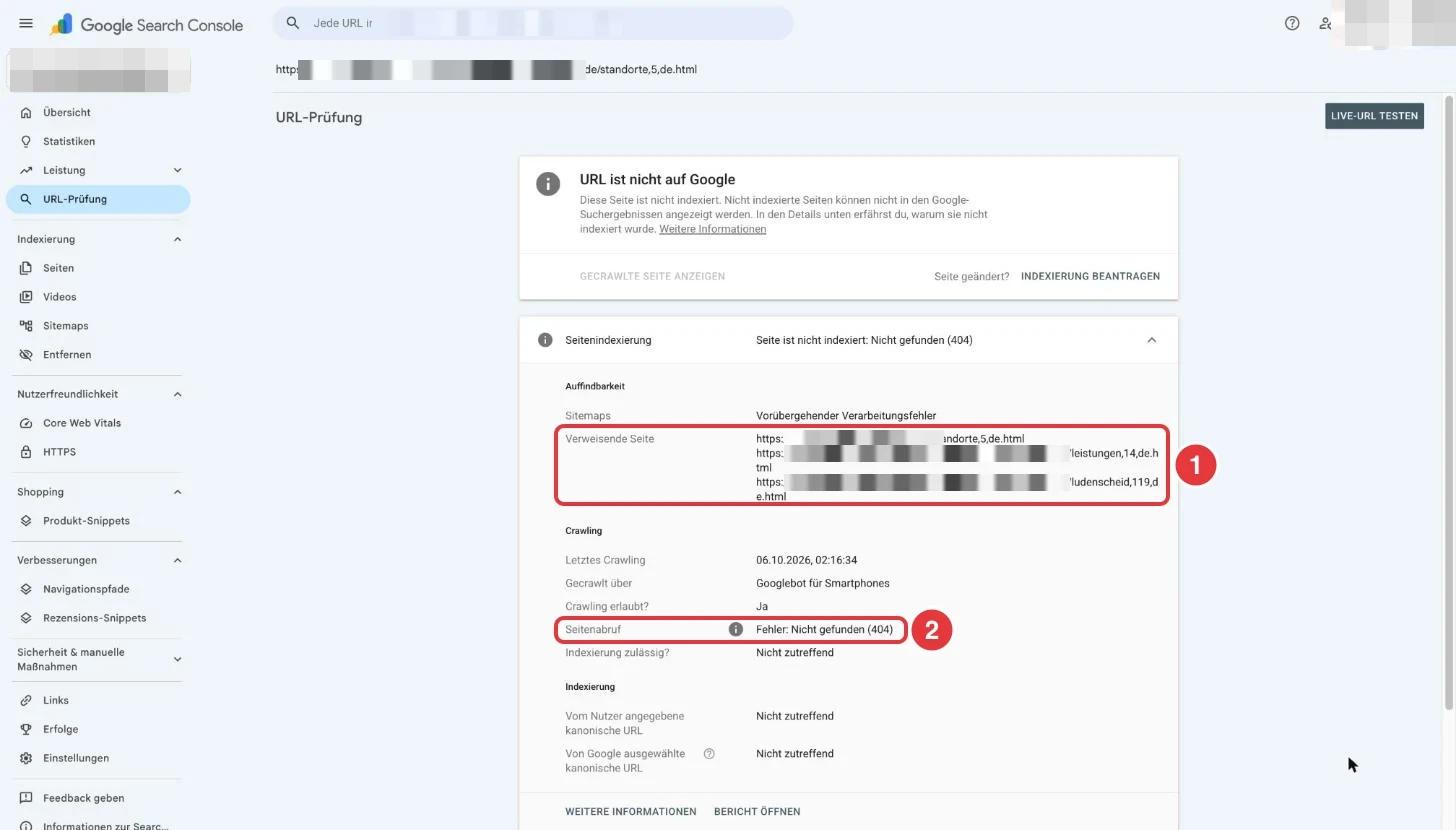Click the Produkt-Snippets layers icon

pyautogui.click(x=26, y=521)
